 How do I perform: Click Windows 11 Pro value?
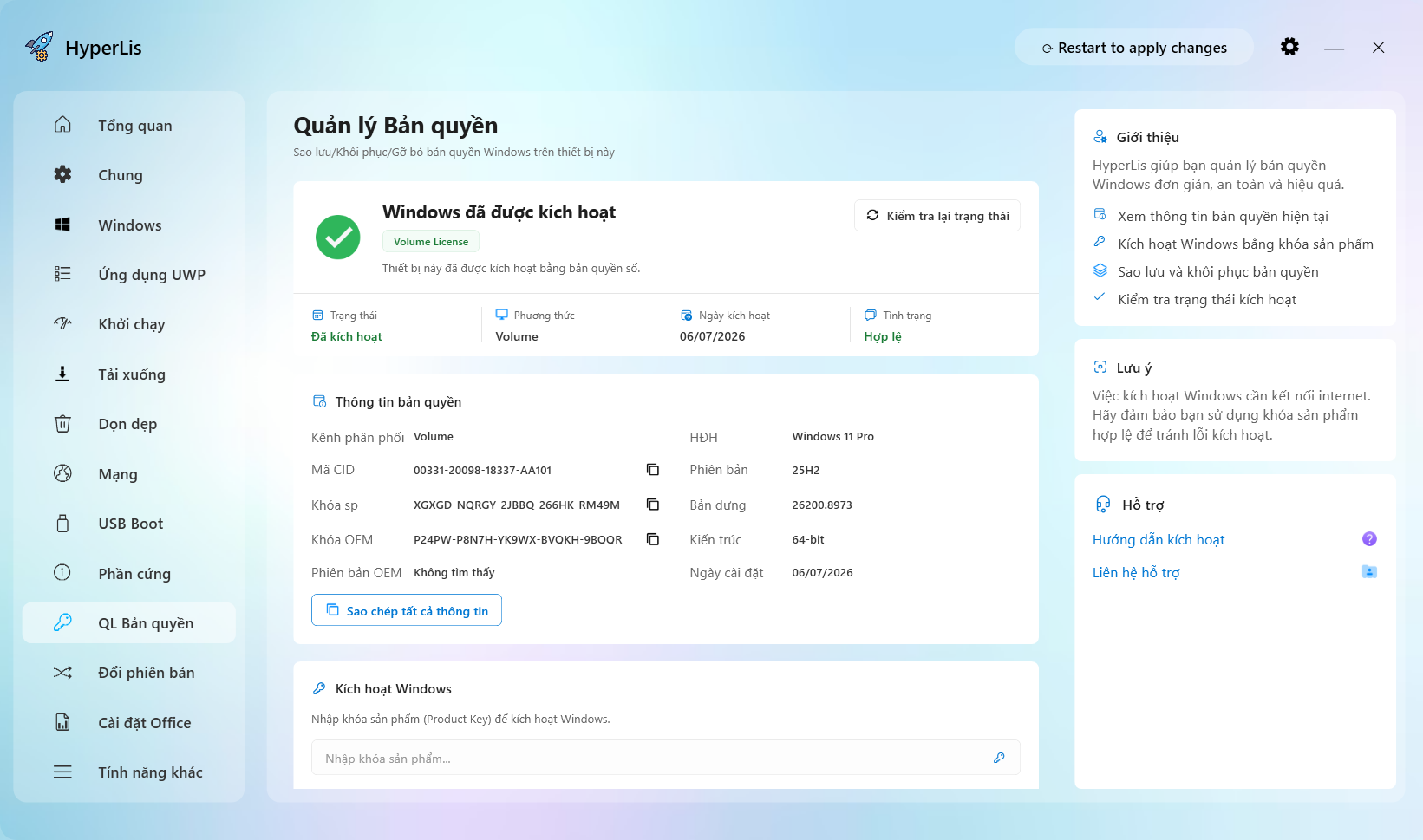point(833,437)
